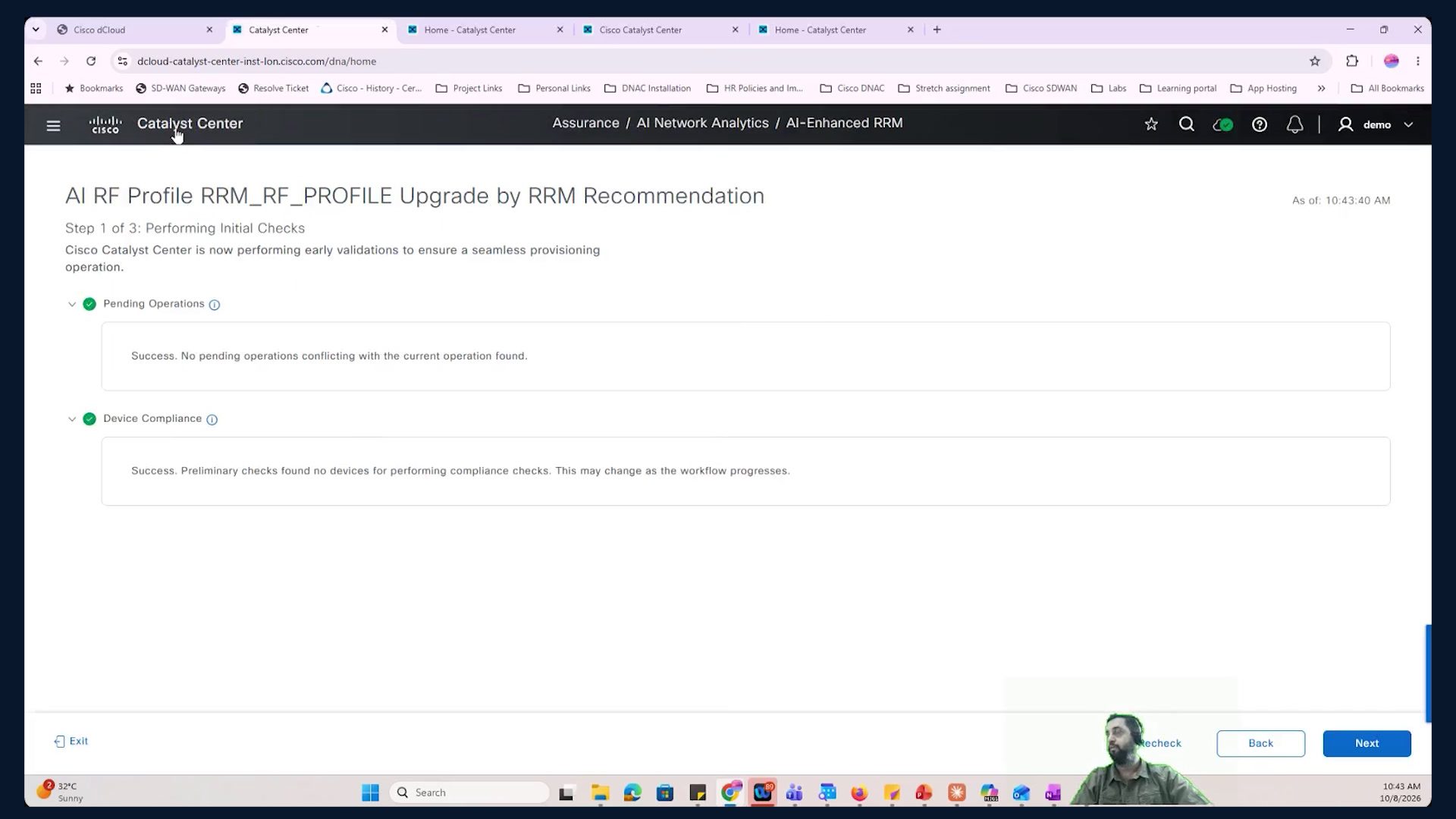This screenshot has height=819, width=1456.
Task: Open Chrome extensions puzzle icon
Action: [x=1352, y=61]
